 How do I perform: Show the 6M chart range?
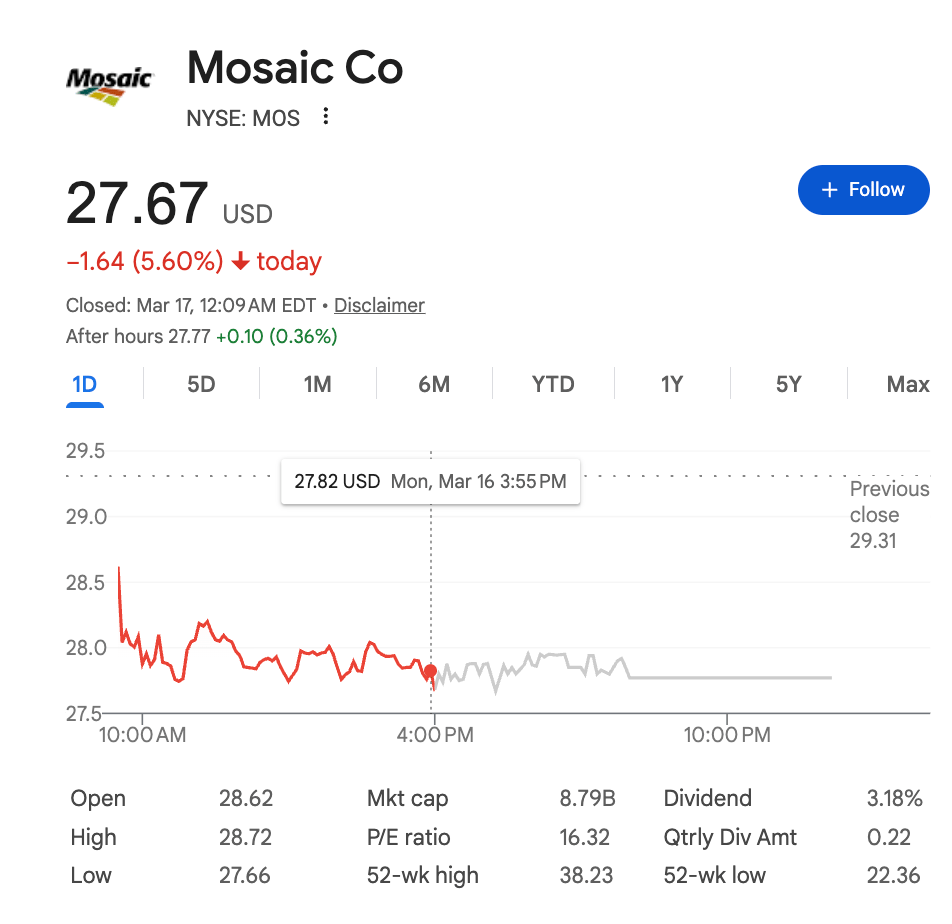tap(434, 384)
